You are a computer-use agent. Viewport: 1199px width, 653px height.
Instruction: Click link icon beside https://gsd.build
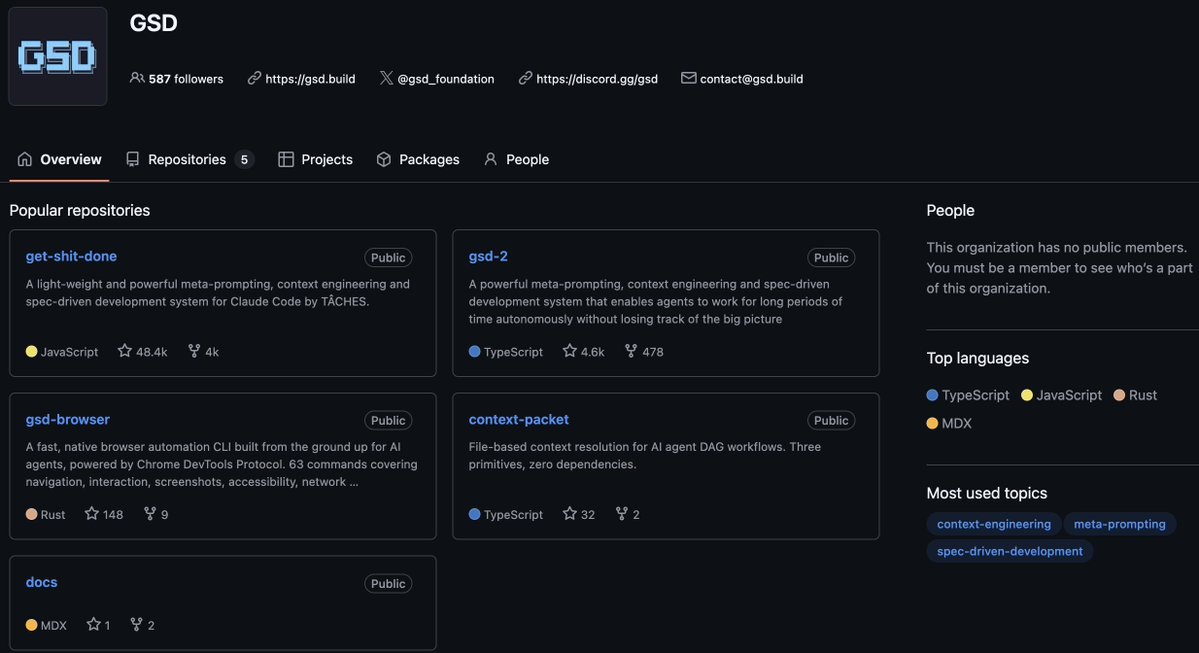[254, 78]
